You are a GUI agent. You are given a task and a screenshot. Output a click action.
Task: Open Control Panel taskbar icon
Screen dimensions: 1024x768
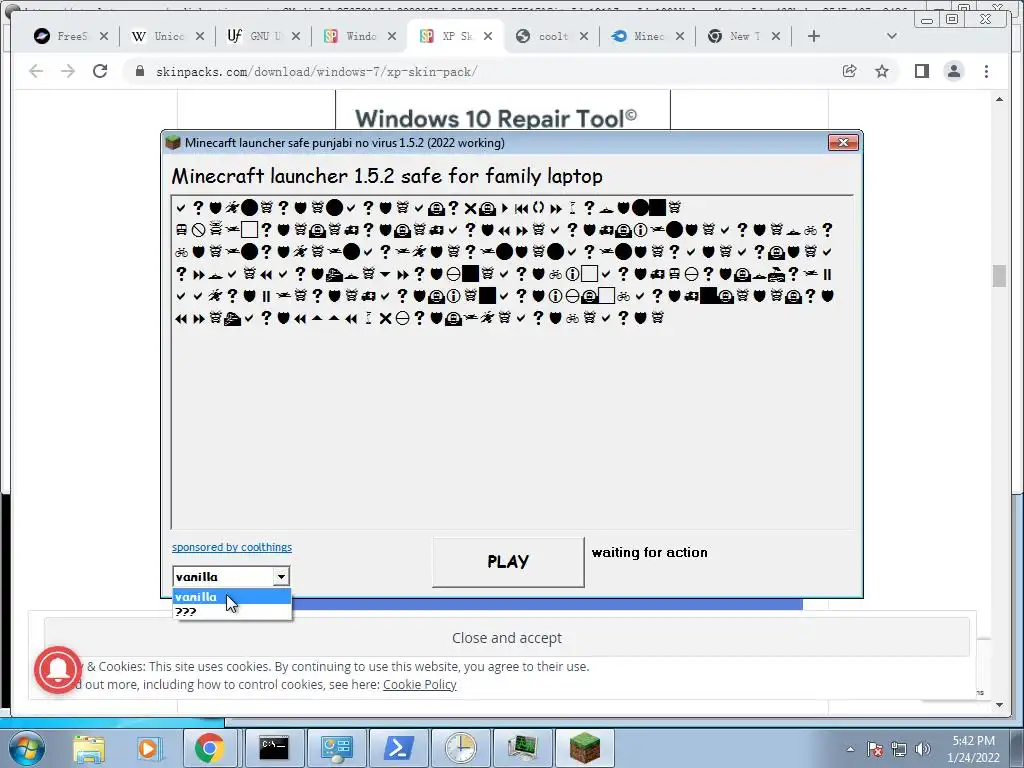click(336, 748)
